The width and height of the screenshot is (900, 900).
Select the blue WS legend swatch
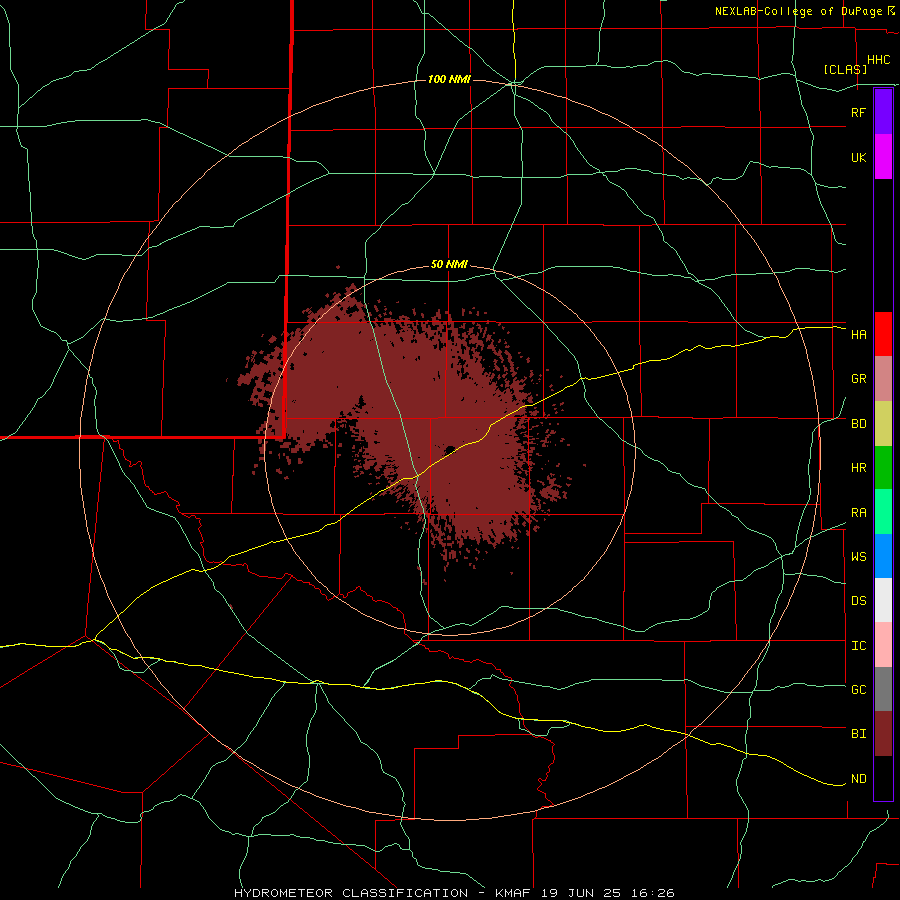pyautogui.click(x=883, y=556)
